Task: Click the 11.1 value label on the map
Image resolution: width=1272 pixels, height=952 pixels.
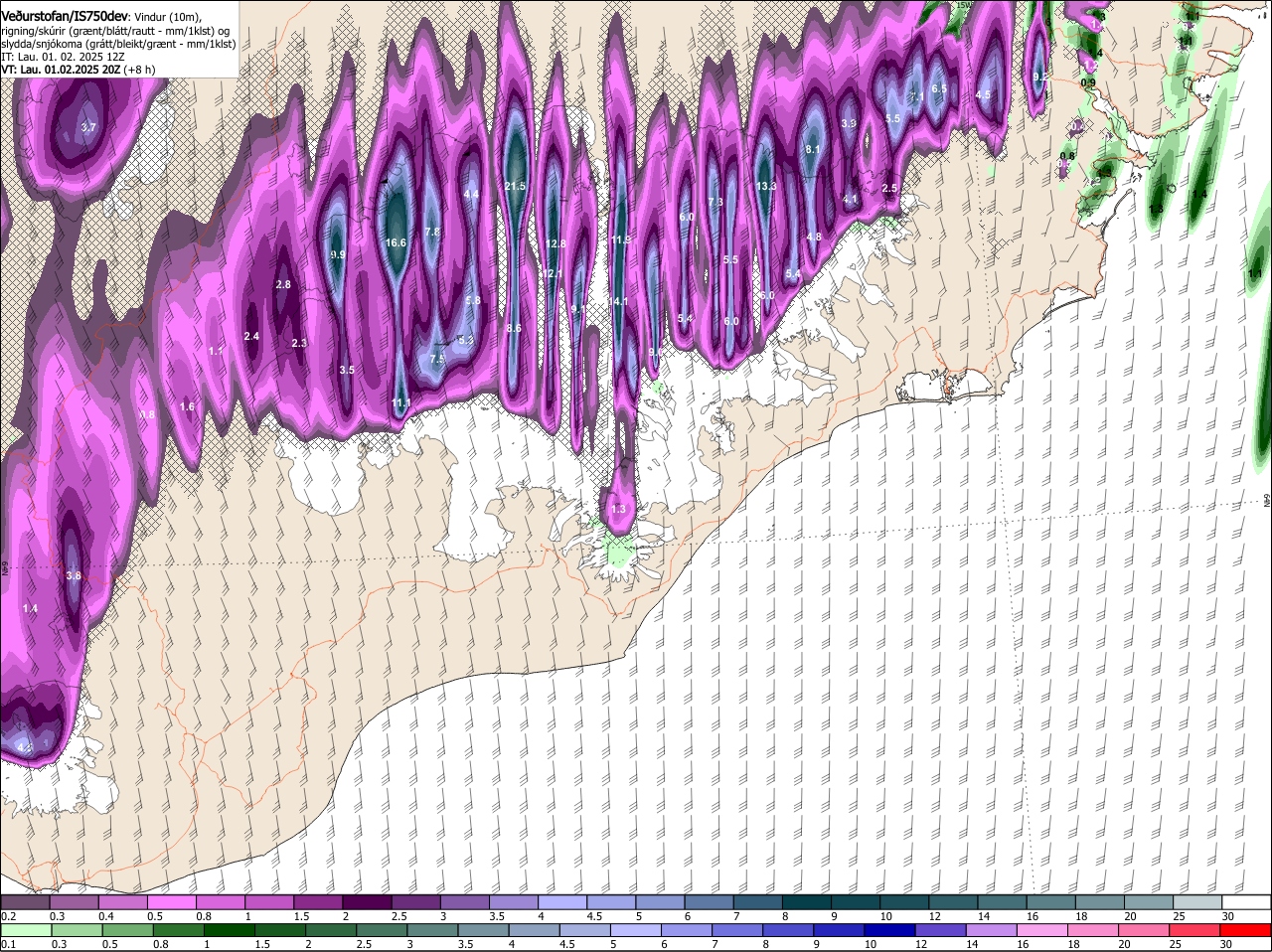Action: pyautogui.click(x=400, y=402)
